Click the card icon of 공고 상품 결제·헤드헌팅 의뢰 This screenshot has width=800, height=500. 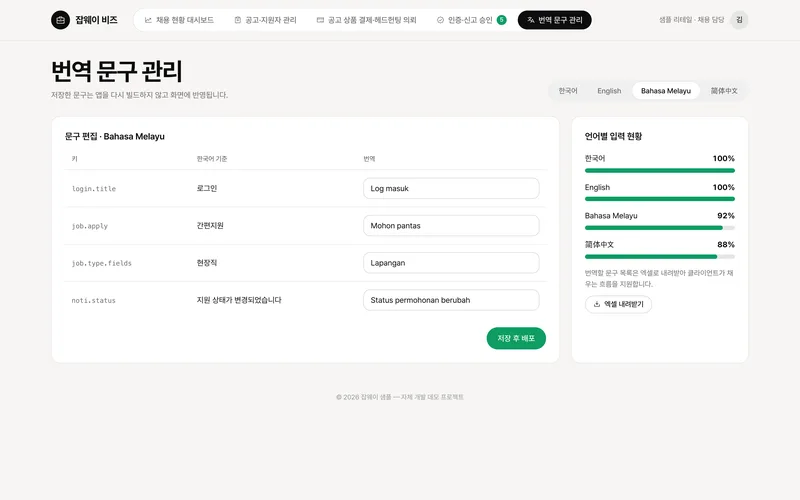320,20
